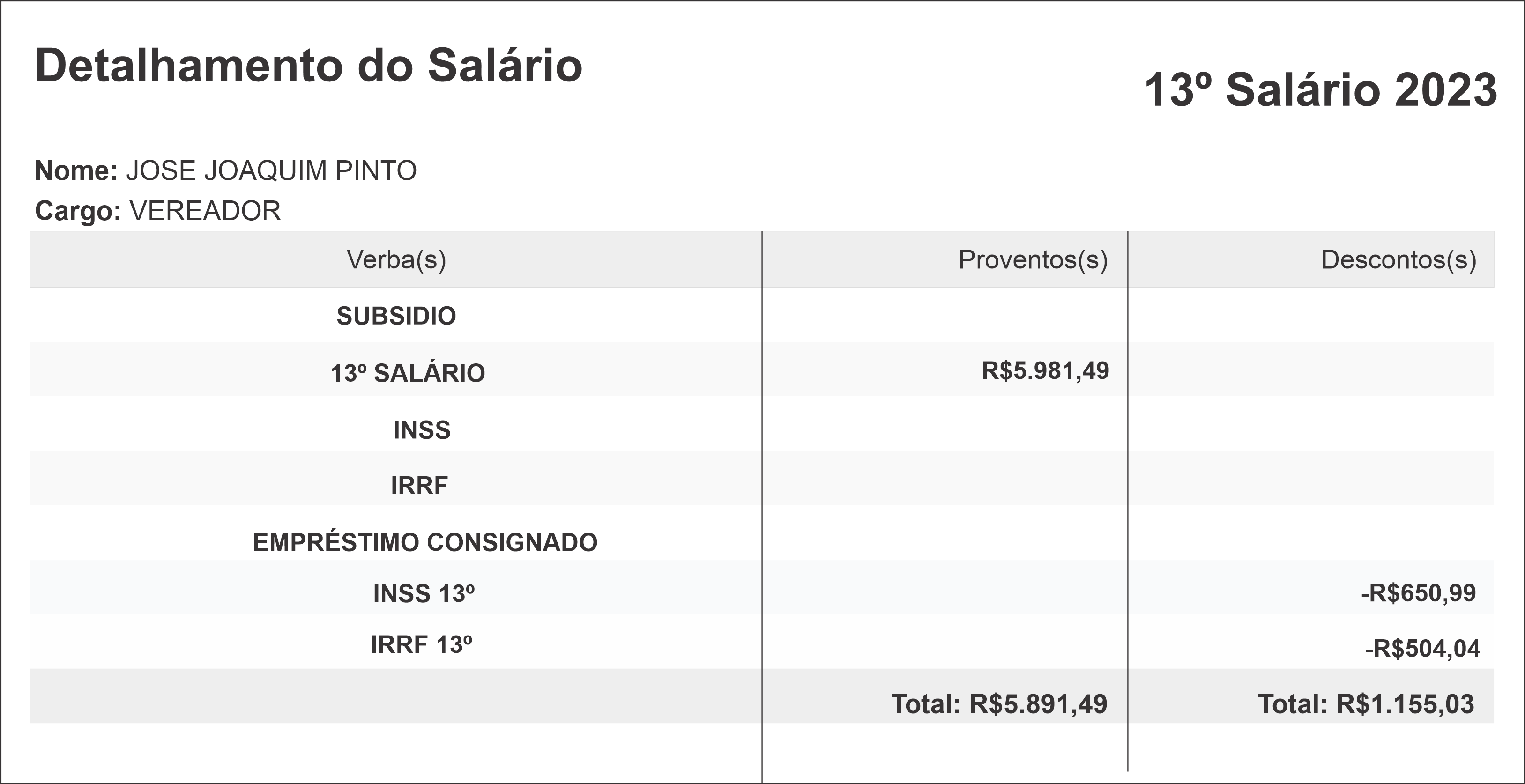Click the descontos total R$1.155,03
This screenshot has height=784, width=1525.
click(x=1365, y=704)
